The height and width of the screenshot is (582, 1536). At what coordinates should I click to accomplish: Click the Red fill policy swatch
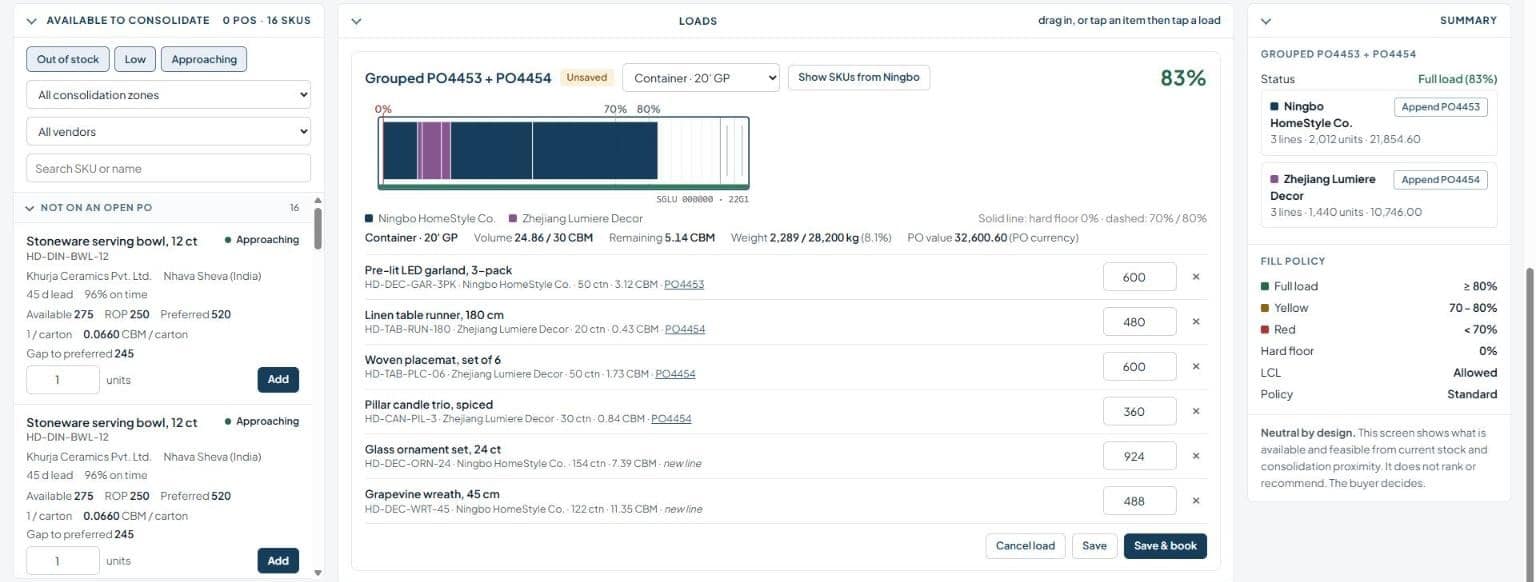1265,330
